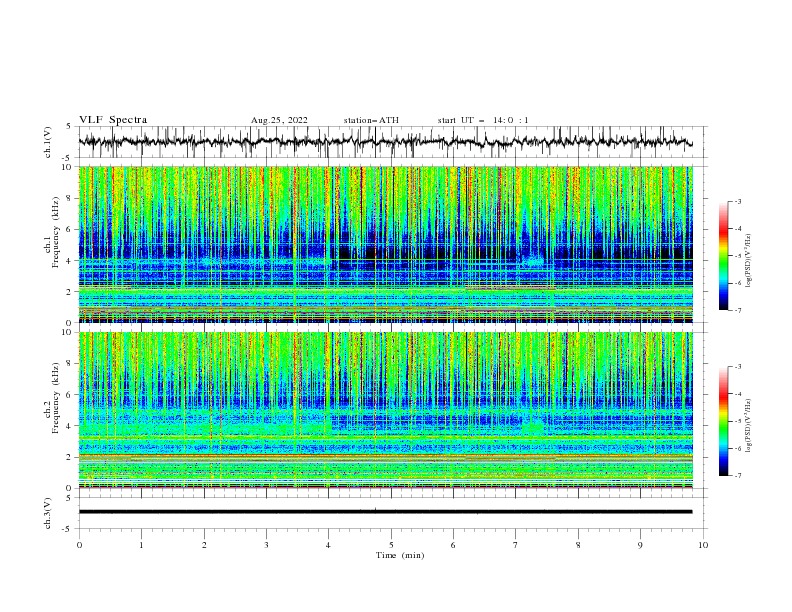The width and height of the screenshot is (792, 612).
Task: Click the ch.2 'Frequency (kHz)' axis label
Action: (56, 398)
